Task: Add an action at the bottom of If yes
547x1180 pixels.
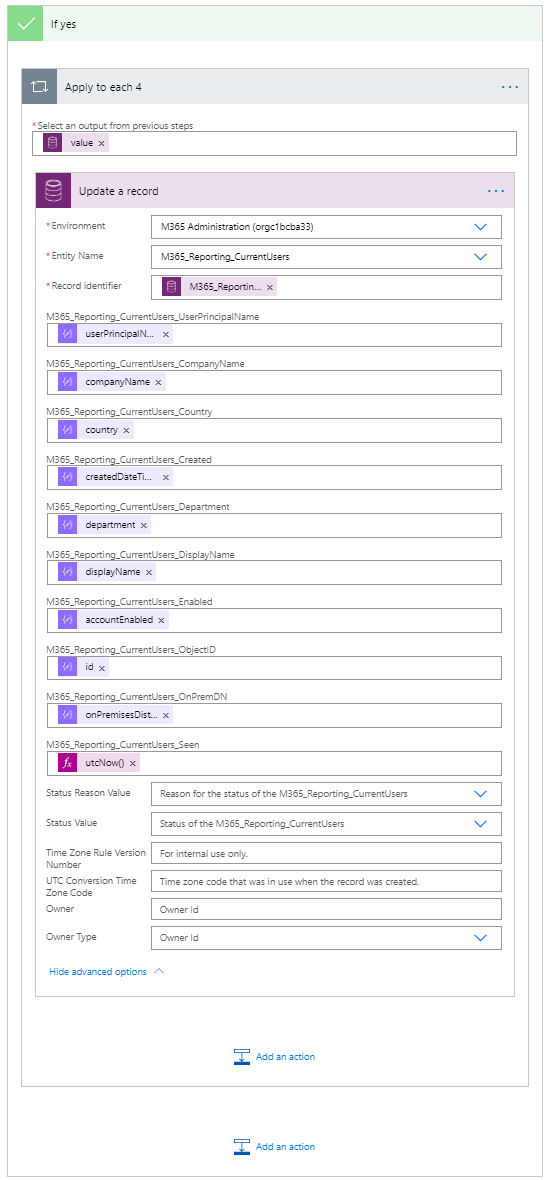Action: click(274, 1147)
